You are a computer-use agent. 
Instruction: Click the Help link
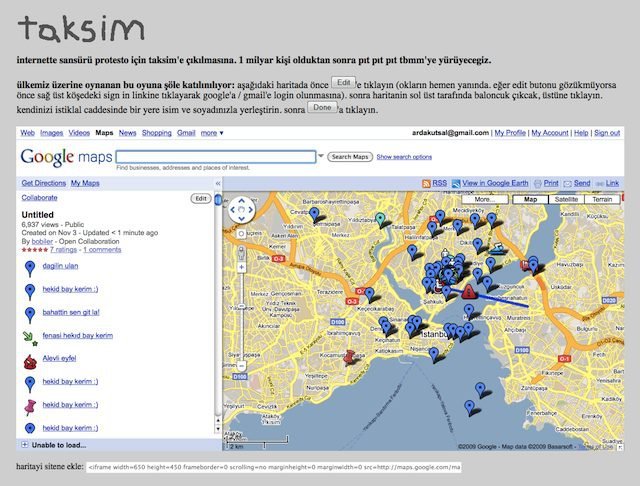tap(581, 133)
